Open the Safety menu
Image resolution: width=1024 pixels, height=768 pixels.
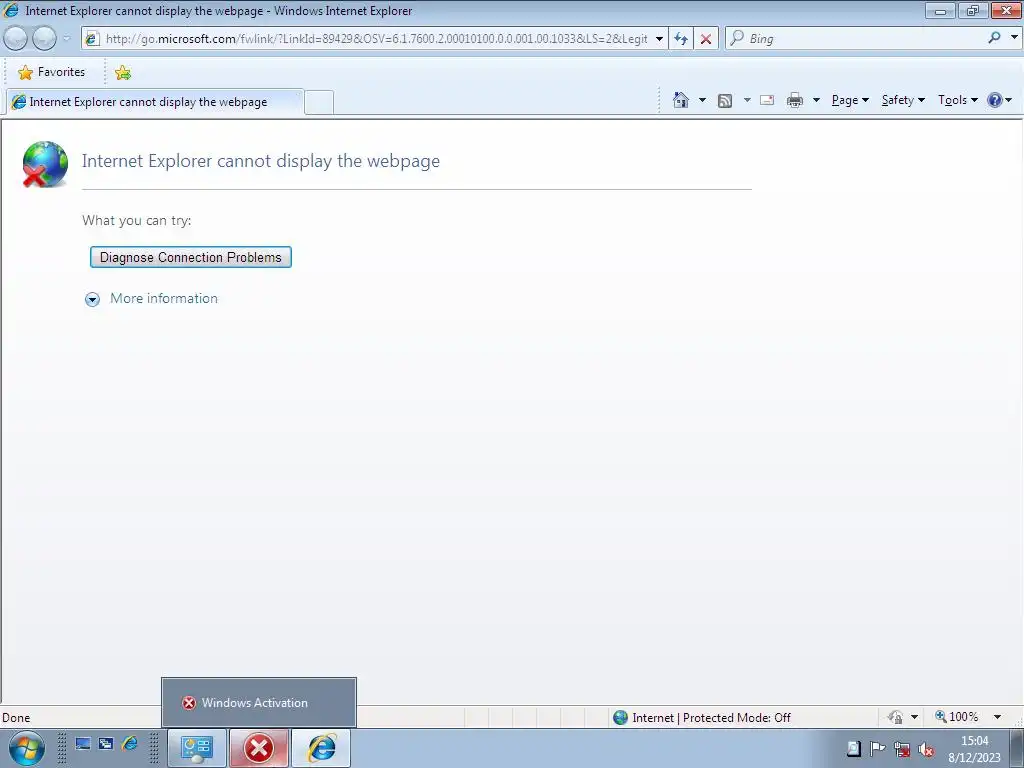(x=903, y=100)
